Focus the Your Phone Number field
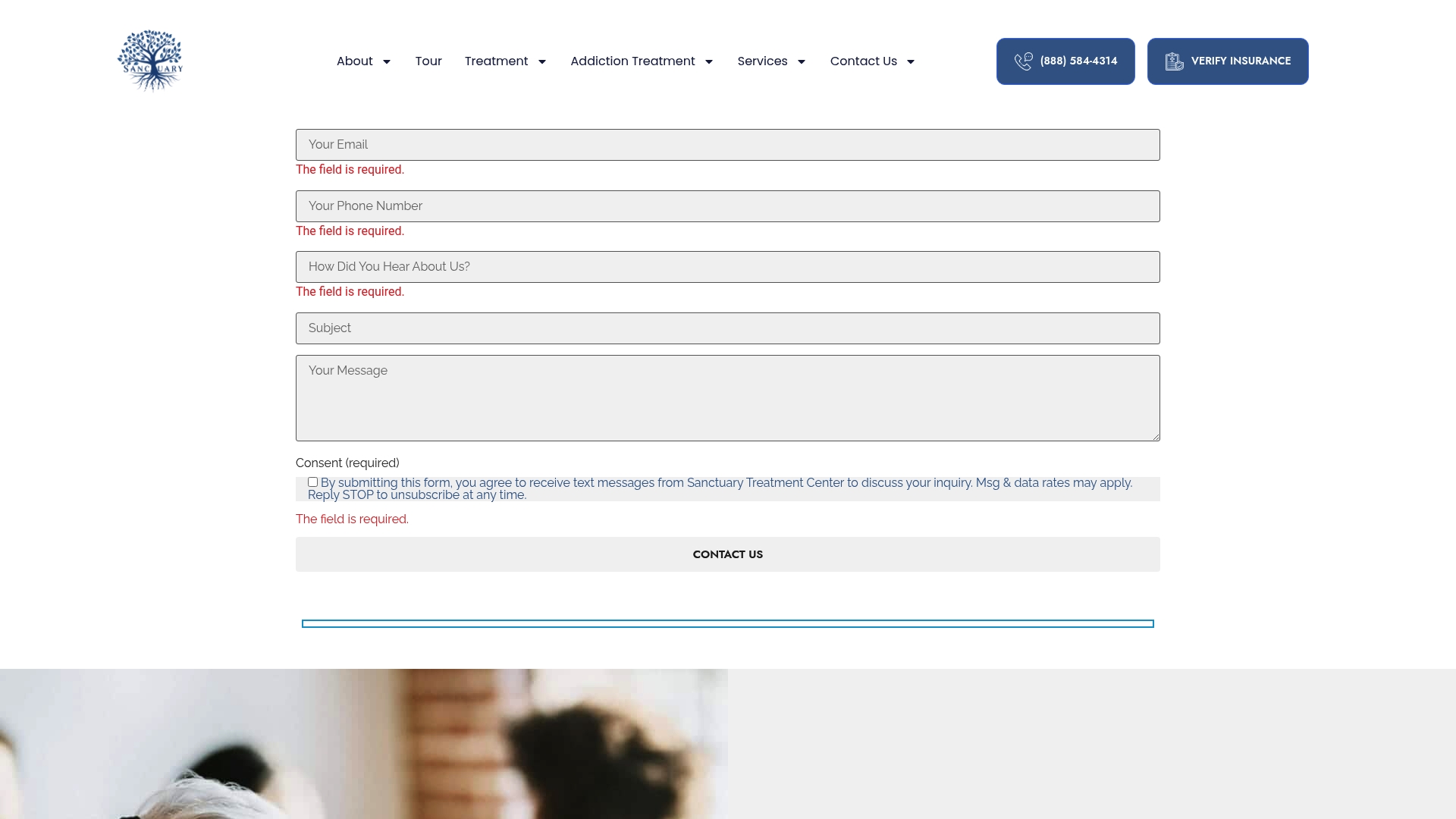Screen dimensions: 1456x819 tap(728, 206)
